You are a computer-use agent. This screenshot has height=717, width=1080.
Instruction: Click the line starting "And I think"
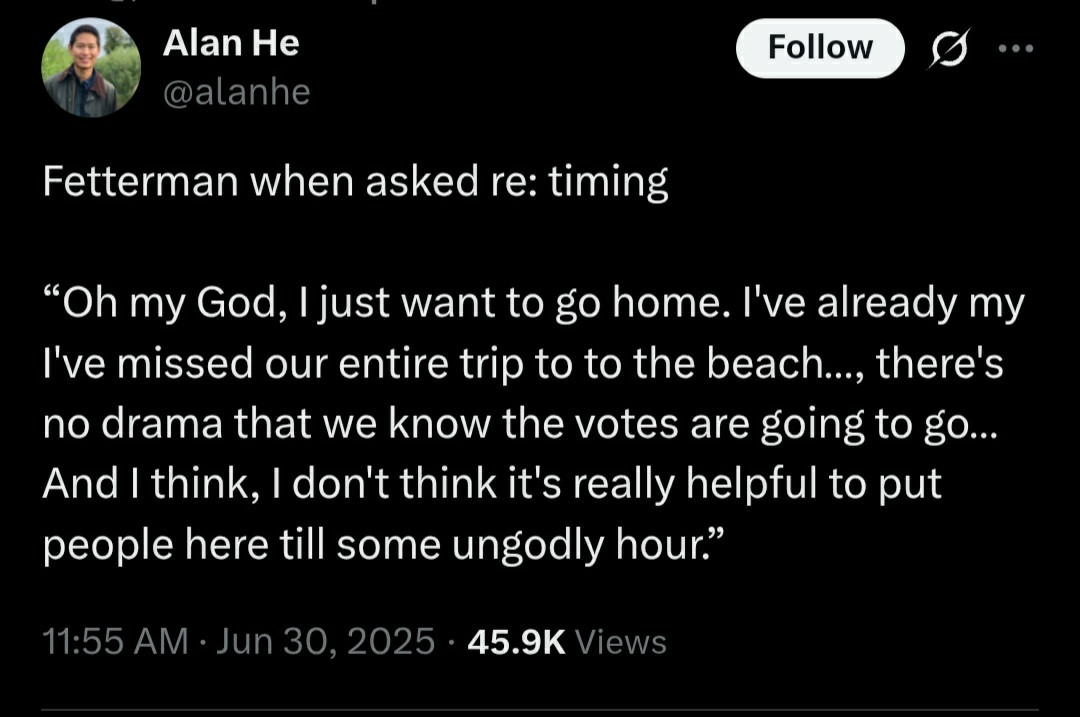tap(492, 484)
